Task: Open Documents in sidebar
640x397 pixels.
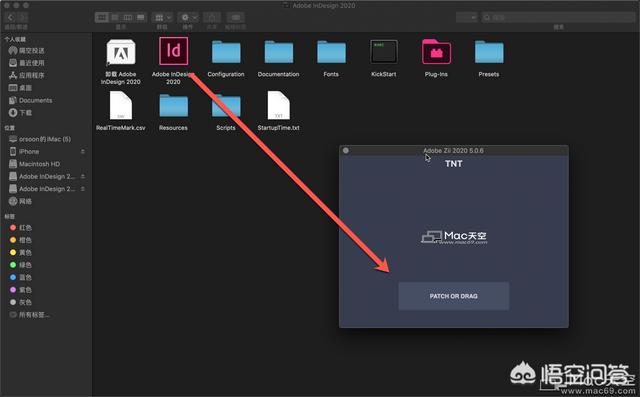Action: point(31,100)
